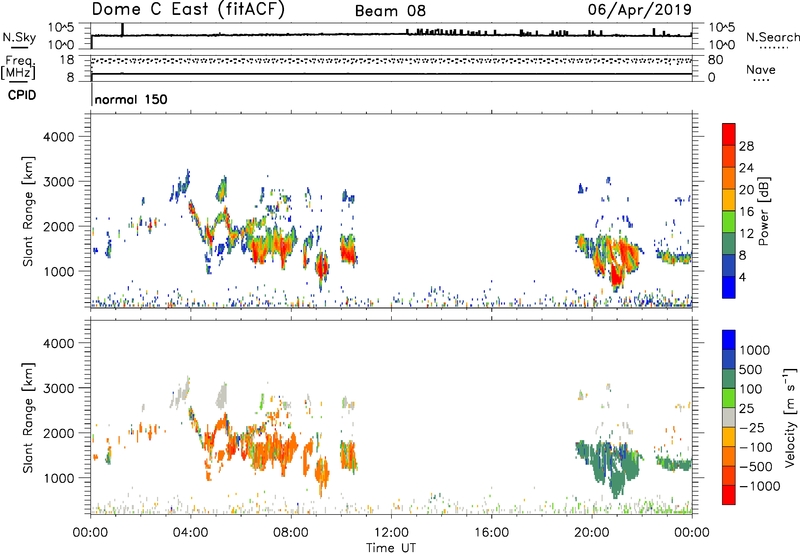This screenshot has width=800, height=554.
Task: Click the '16' power colorbar value
Action: click(746, 212)
